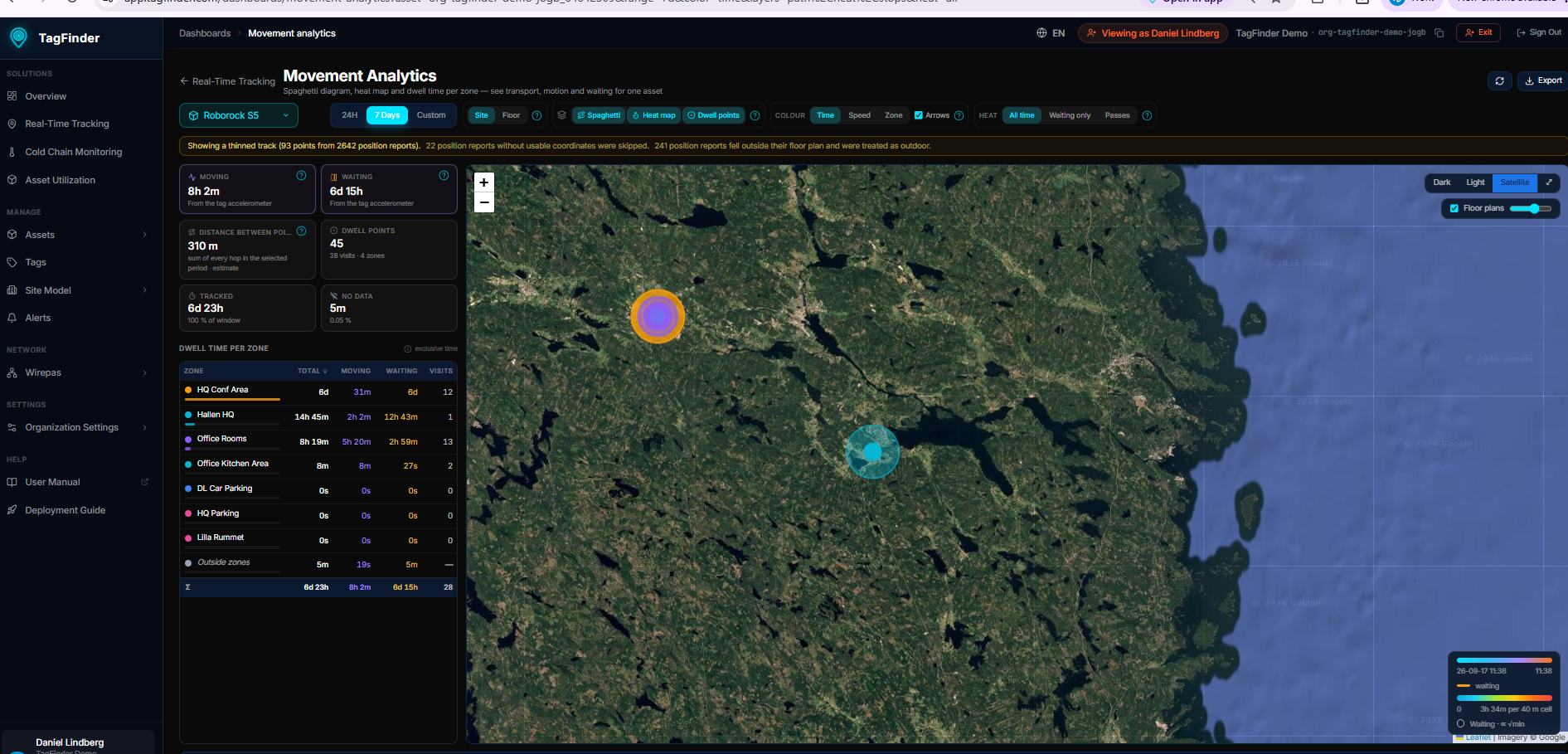This screenshot has width=1568, height=754.
Task: Open Cold Chain Monitoring in sidebar
Action: pyautogui.click(x=73, y=152)
